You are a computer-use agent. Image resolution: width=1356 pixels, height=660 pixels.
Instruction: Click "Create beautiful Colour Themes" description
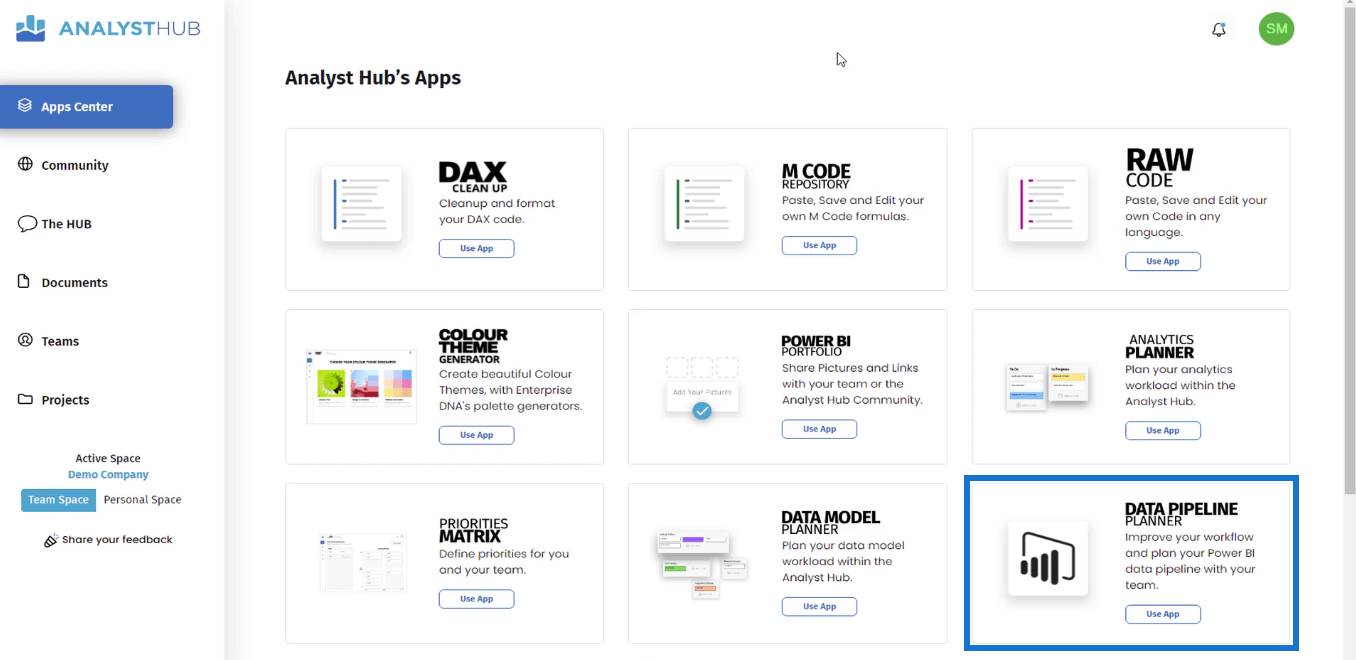[x=510, y=390]
